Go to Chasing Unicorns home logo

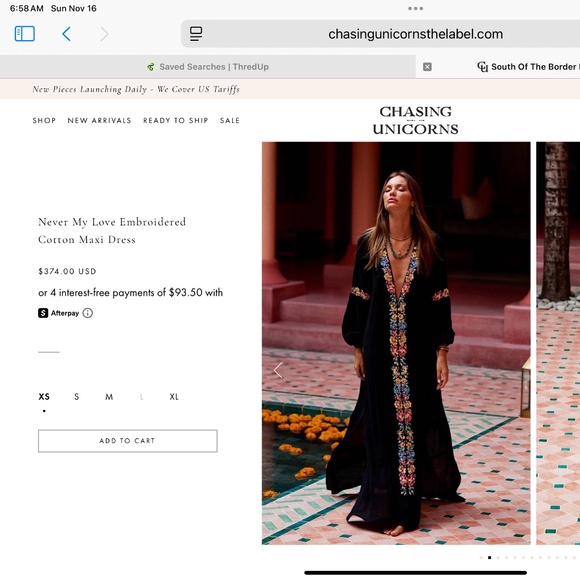click(415, 120)
